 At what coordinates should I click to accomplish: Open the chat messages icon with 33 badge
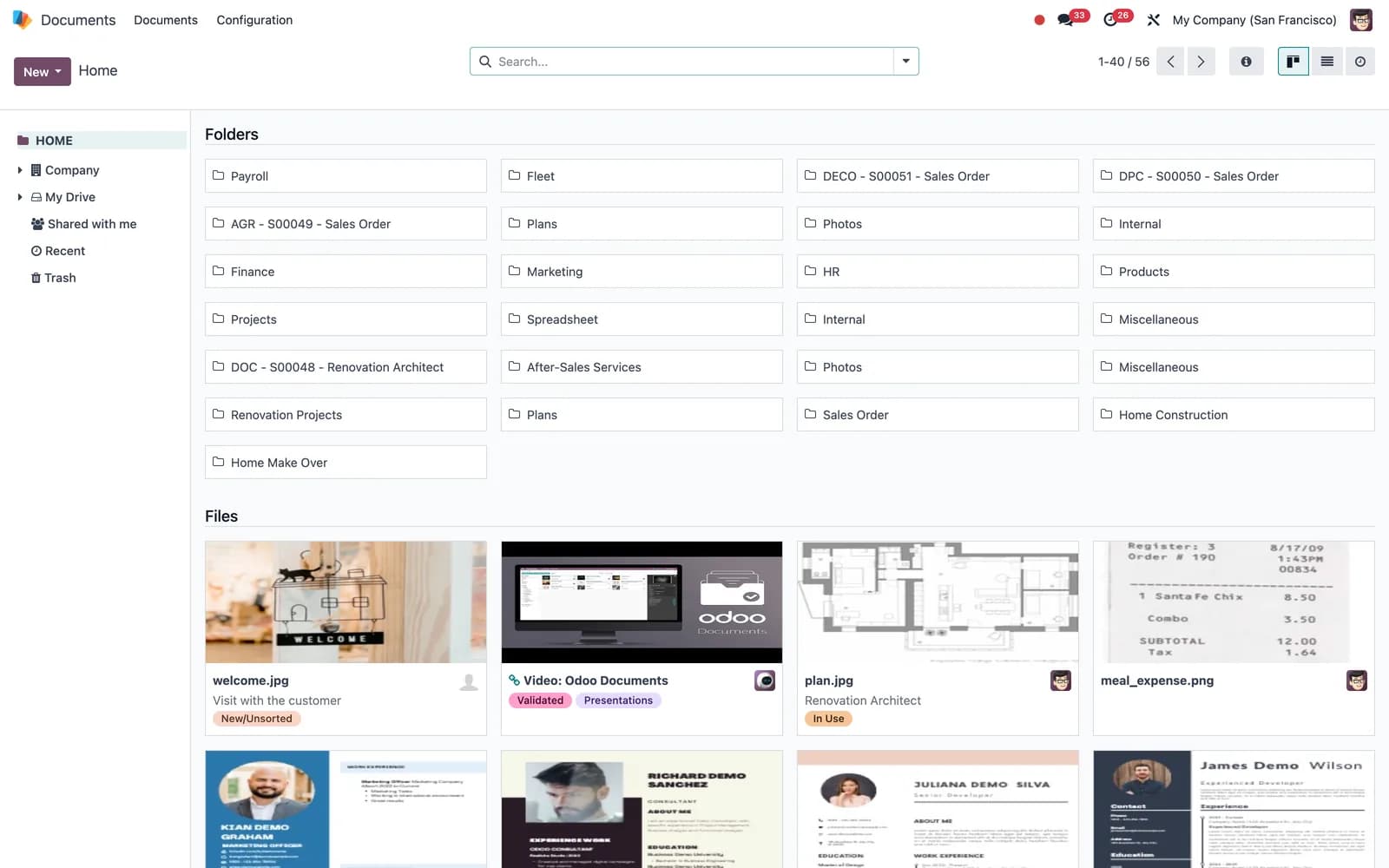click(x=1066, y=19)
